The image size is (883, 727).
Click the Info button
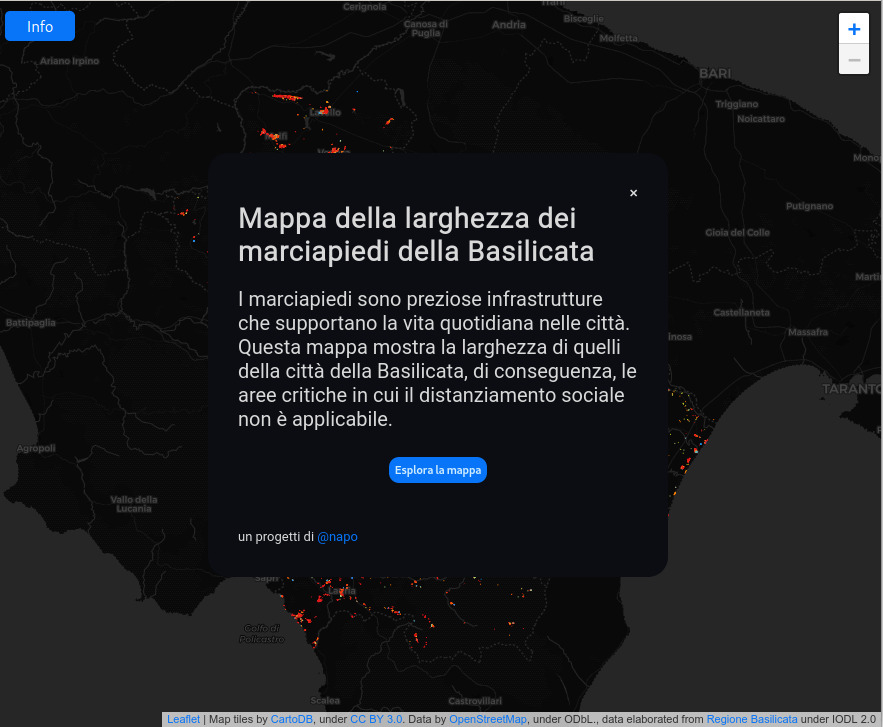point(40,26)
